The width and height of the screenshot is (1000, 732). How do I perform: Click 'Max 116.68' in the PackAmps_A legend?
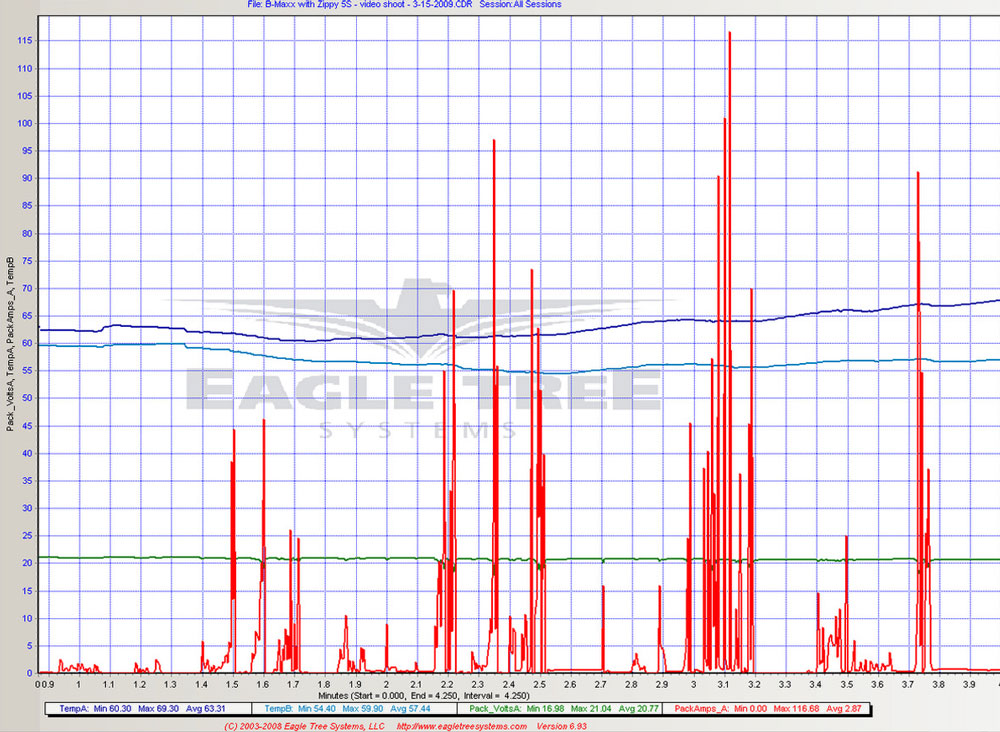pyautogui.click(x=797, y=709)
